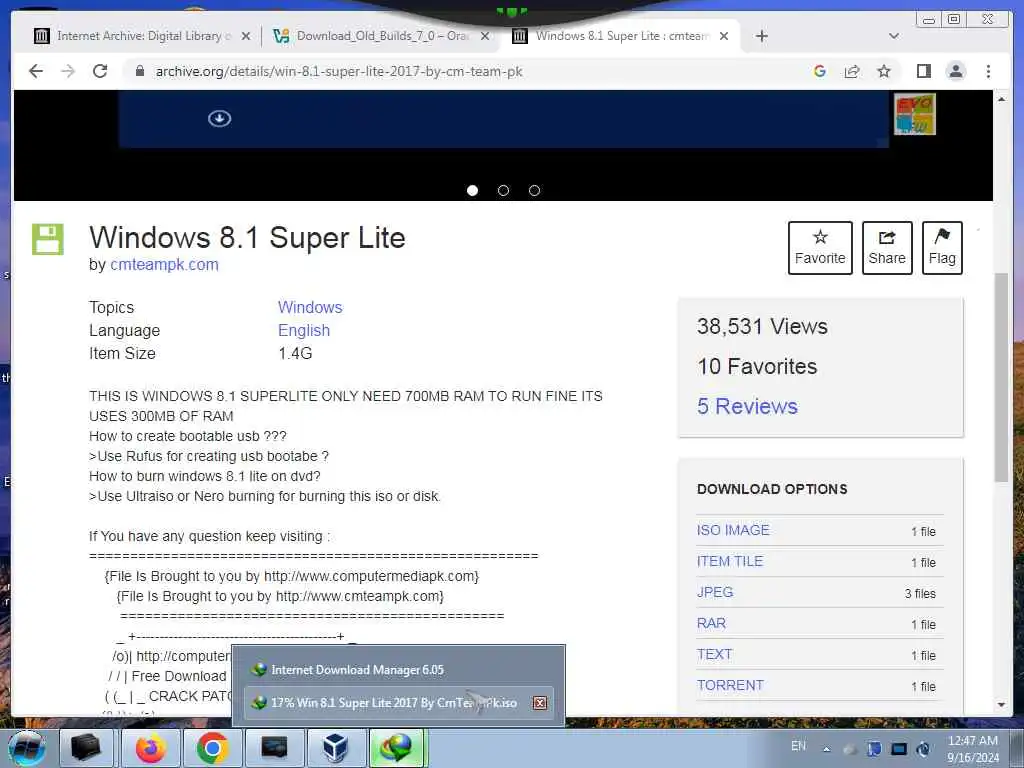Screen dimensions: 1024x768
Task: Open the black box app on taskbar
Action: coord(86,748)
